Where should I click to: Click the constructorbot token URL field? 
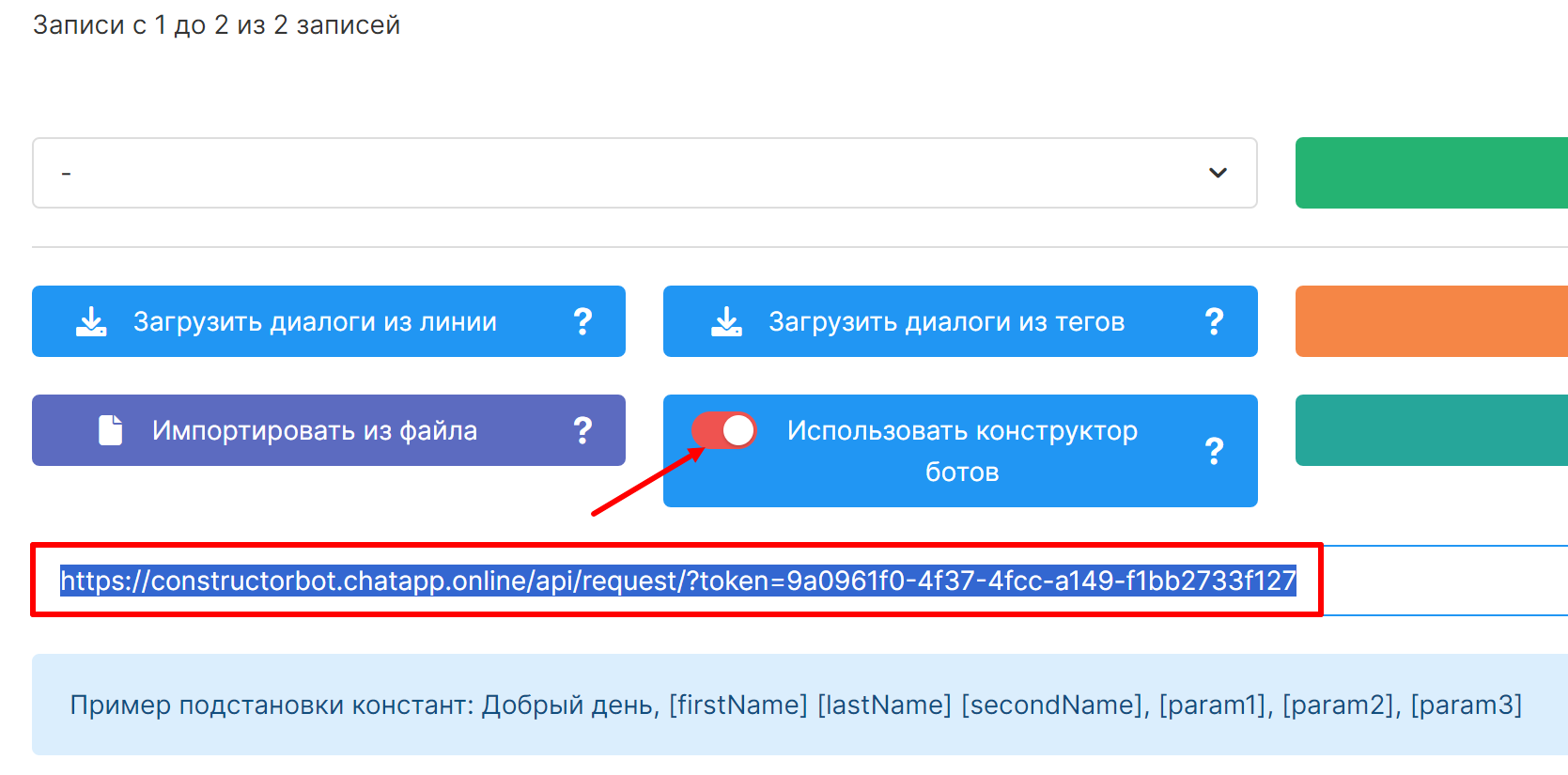677,581
